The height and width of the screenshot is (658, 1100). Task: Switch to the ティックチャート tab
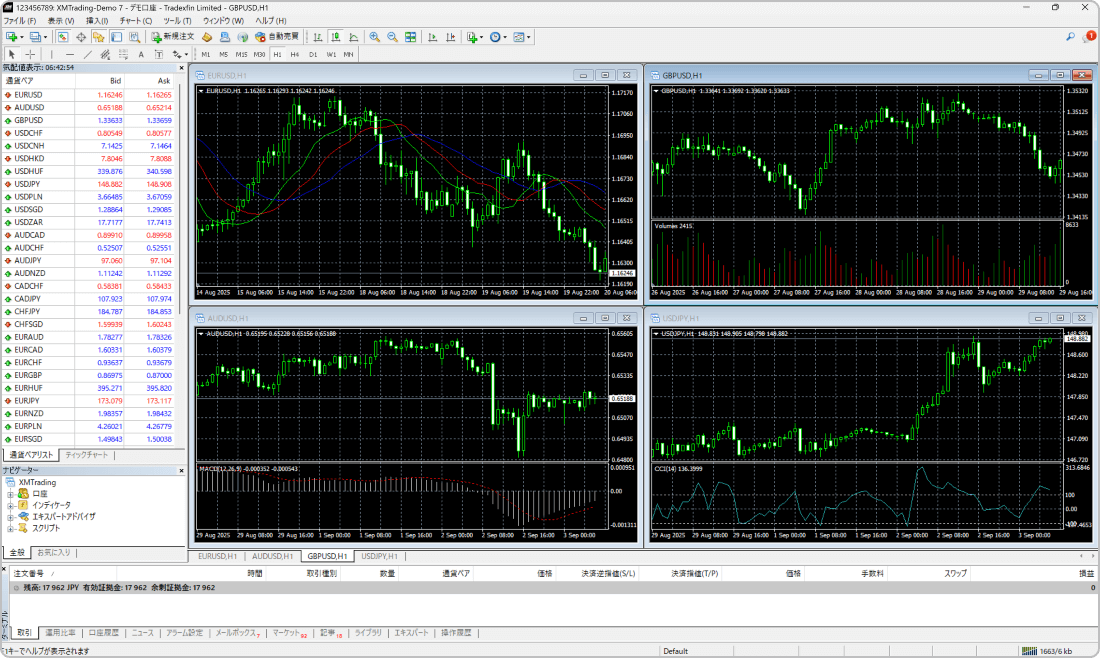coord(87,455)
